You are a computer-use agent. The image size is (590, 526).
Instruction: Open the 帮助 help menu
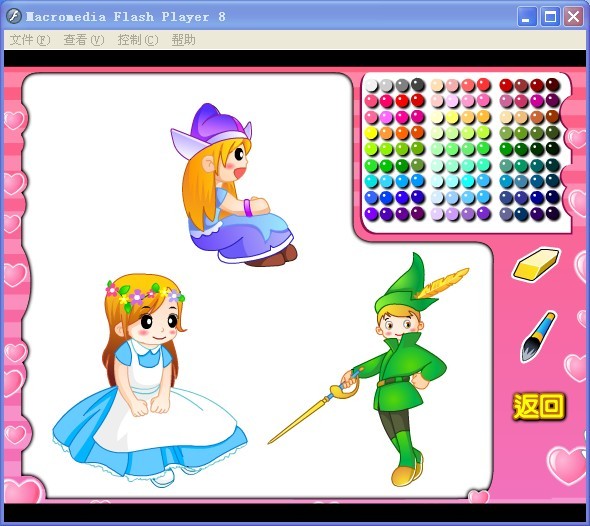coord(184,40)
